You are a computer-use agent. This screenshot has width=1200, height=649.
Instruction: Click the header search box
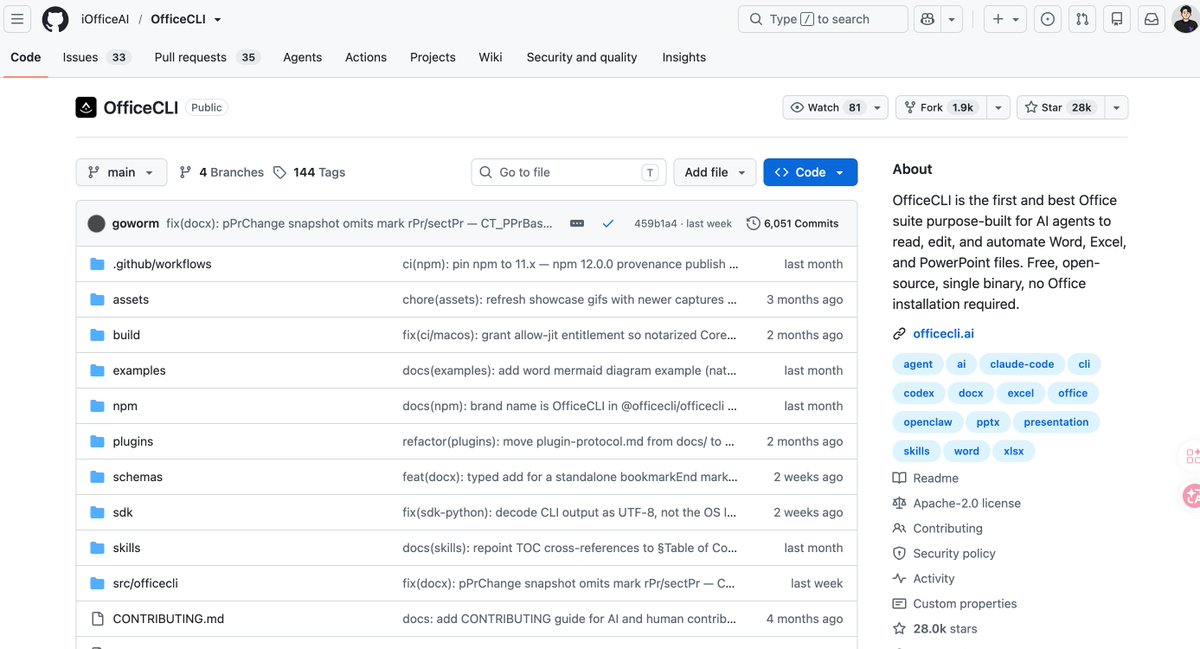(x=823, y=19)
